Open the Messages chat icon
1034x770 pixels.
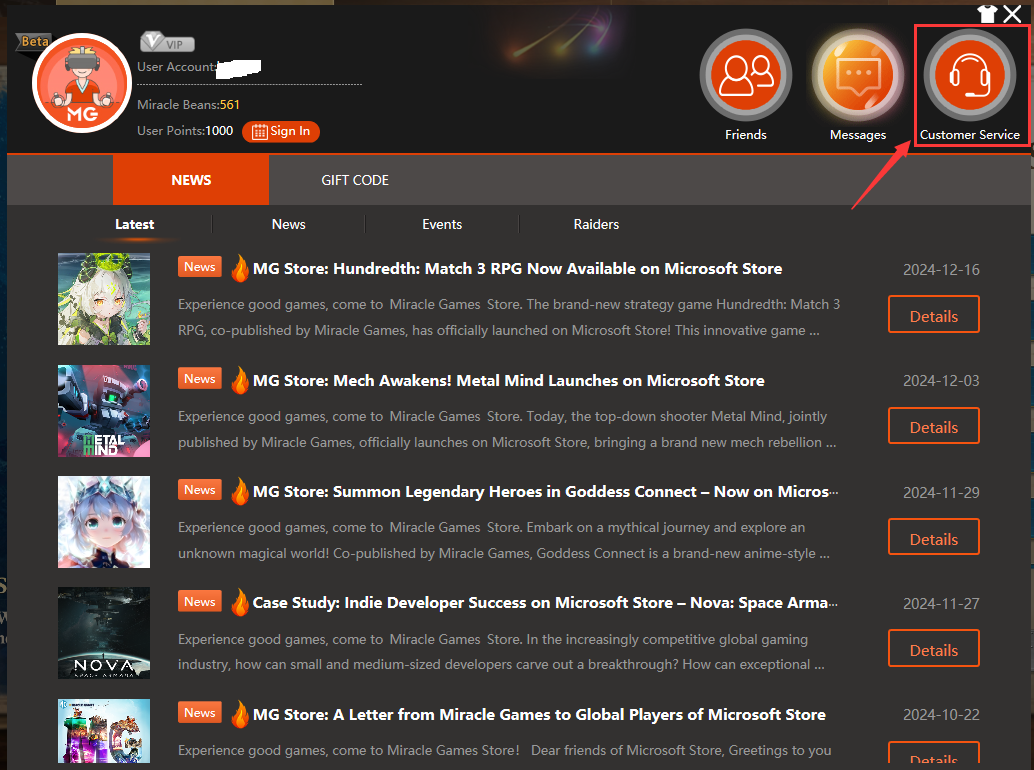point(857,76)
